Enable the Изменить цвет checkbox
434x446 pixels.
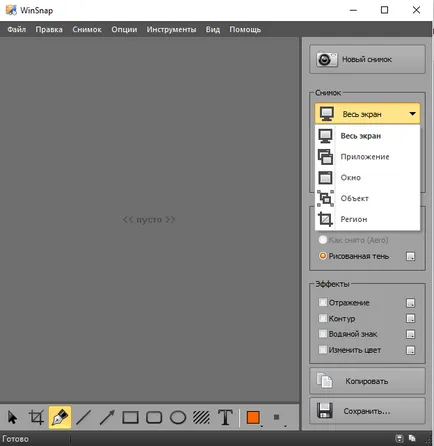tap(323, 350)
